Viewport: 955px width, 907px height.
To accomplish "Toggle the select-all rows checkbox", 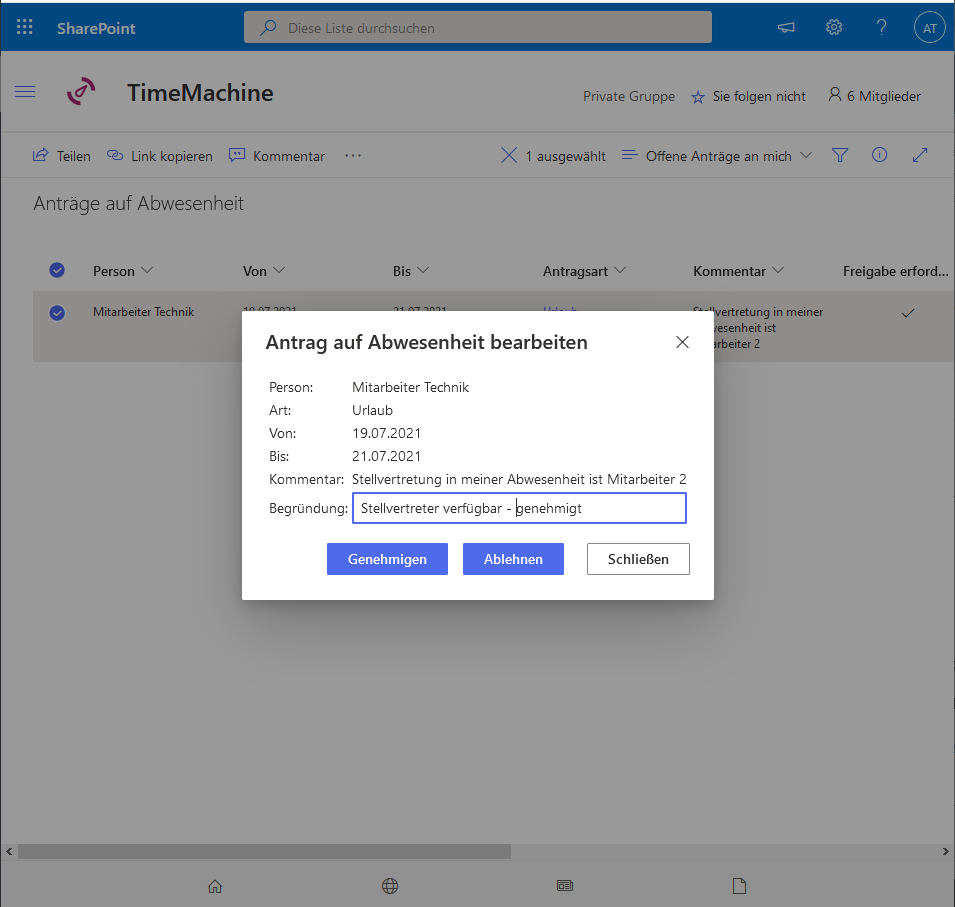I will [x=57, y=270].
